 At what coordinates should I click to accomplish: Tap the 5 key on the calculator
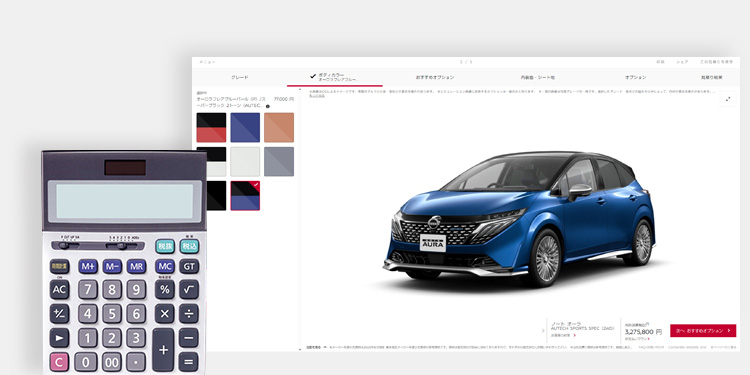112,313
